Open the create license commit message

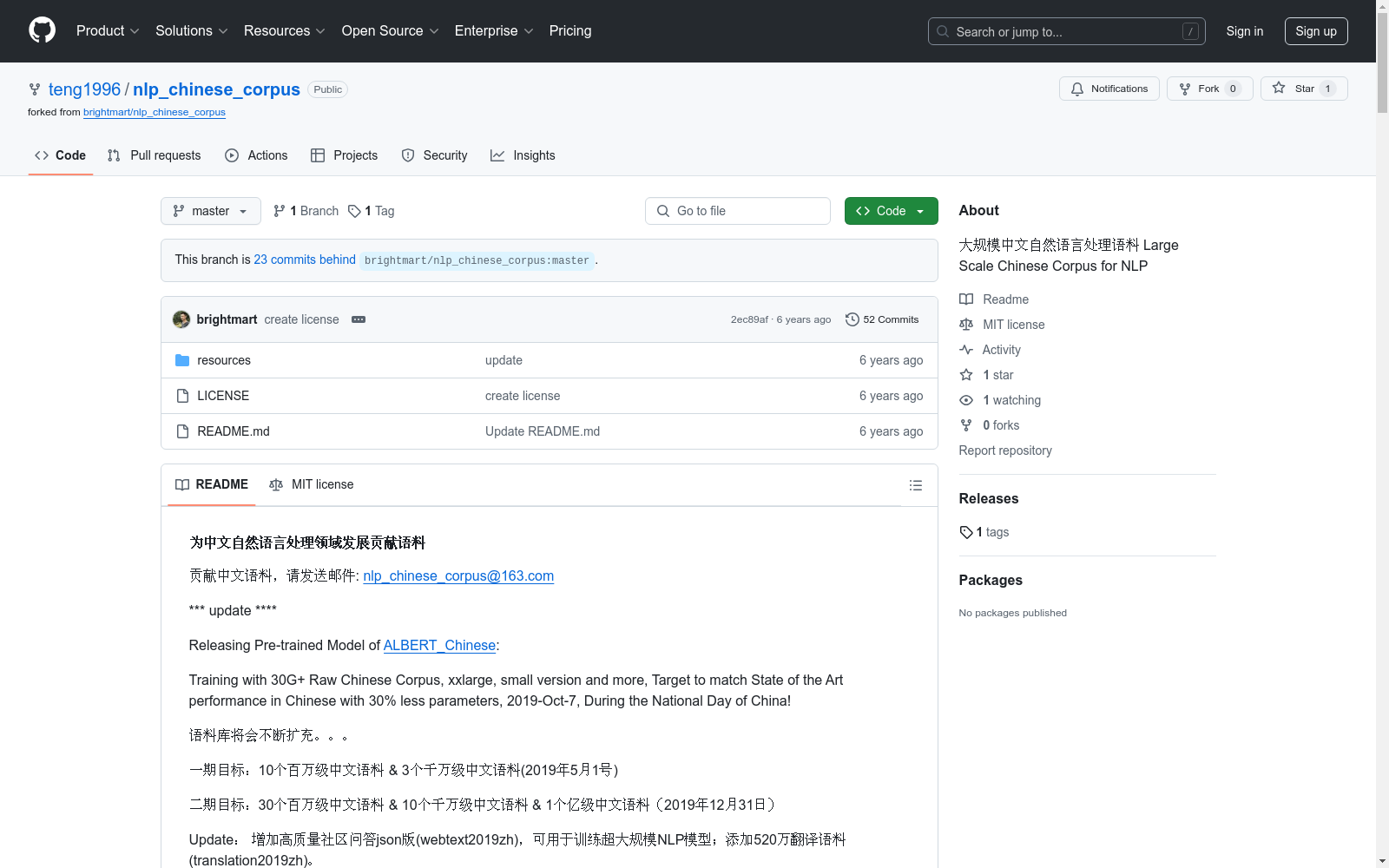(x=301, y=319)
